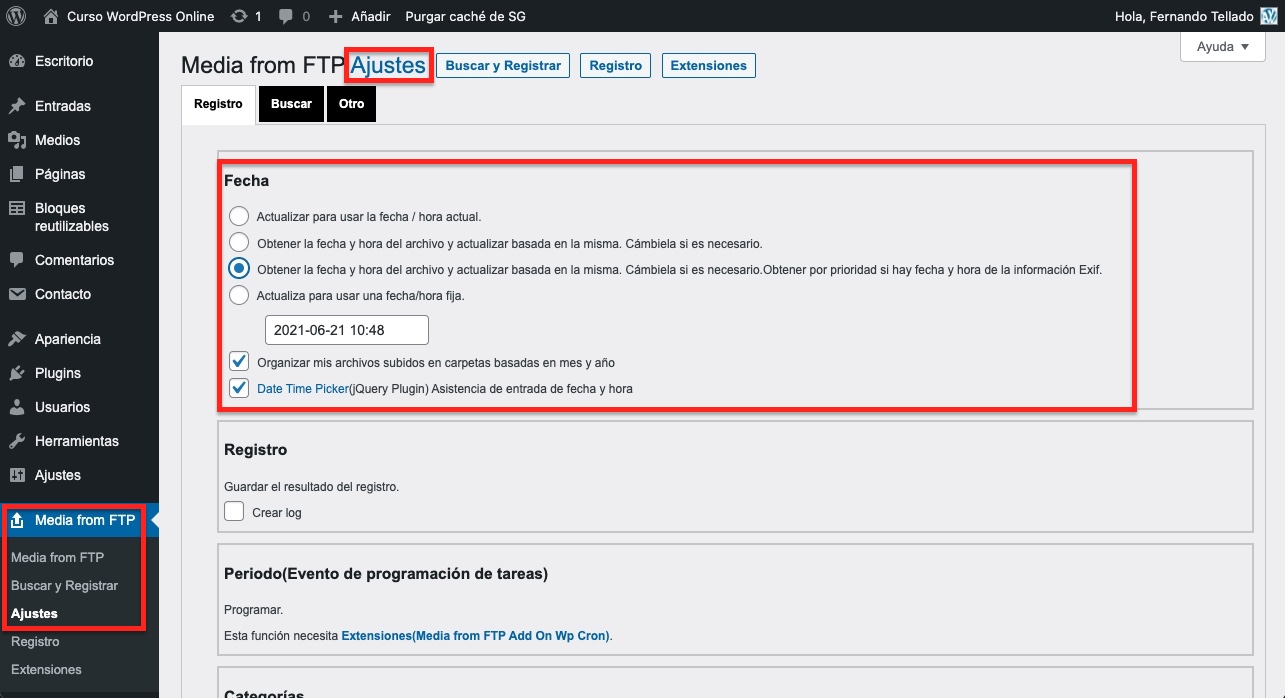Click the WordPress logo in admin bar
The width and height of the screenshot is (1285, 698).
pos(17,16)
